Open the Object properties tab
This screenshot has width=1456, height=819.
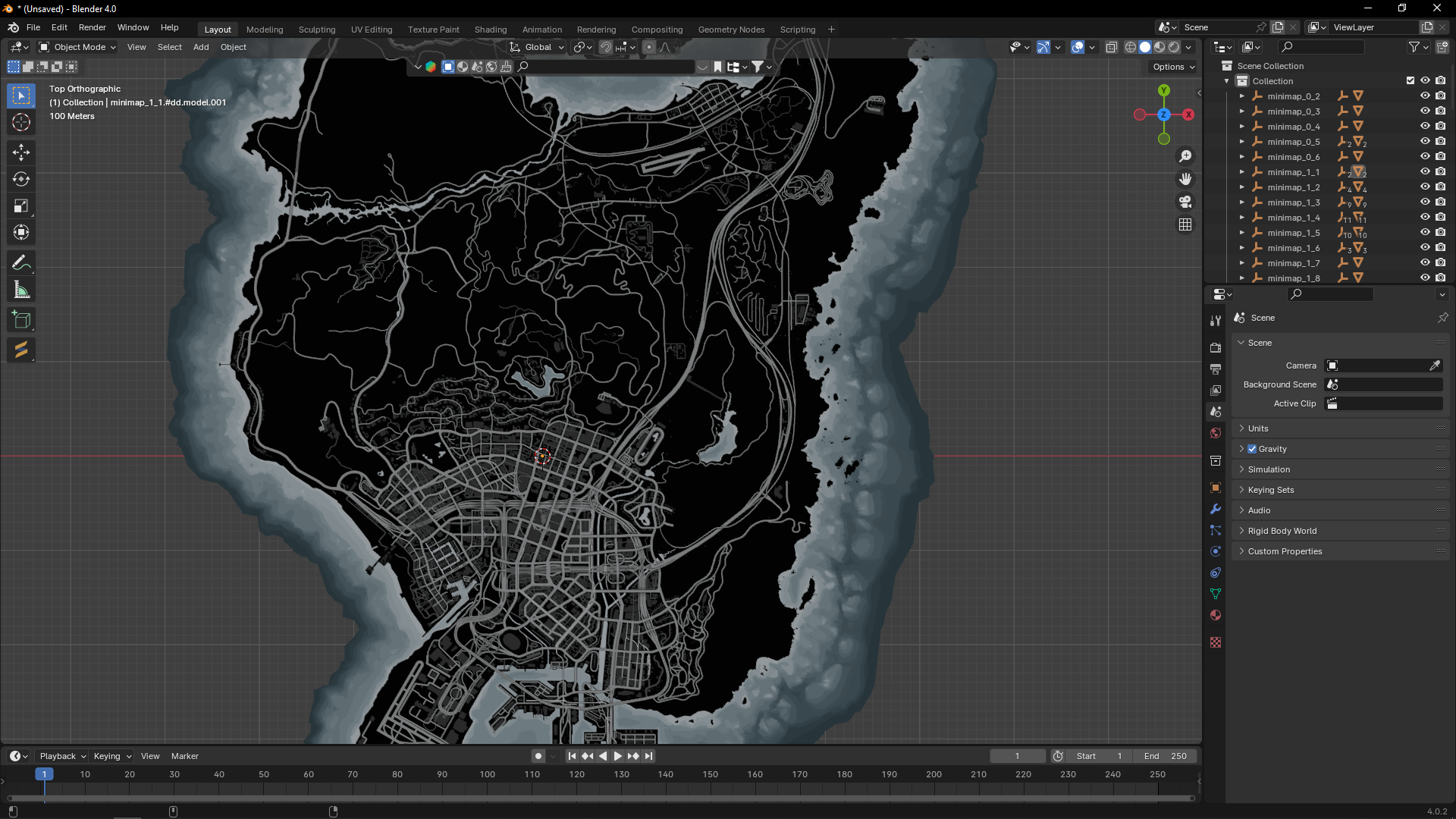[x=1216, y=488]
